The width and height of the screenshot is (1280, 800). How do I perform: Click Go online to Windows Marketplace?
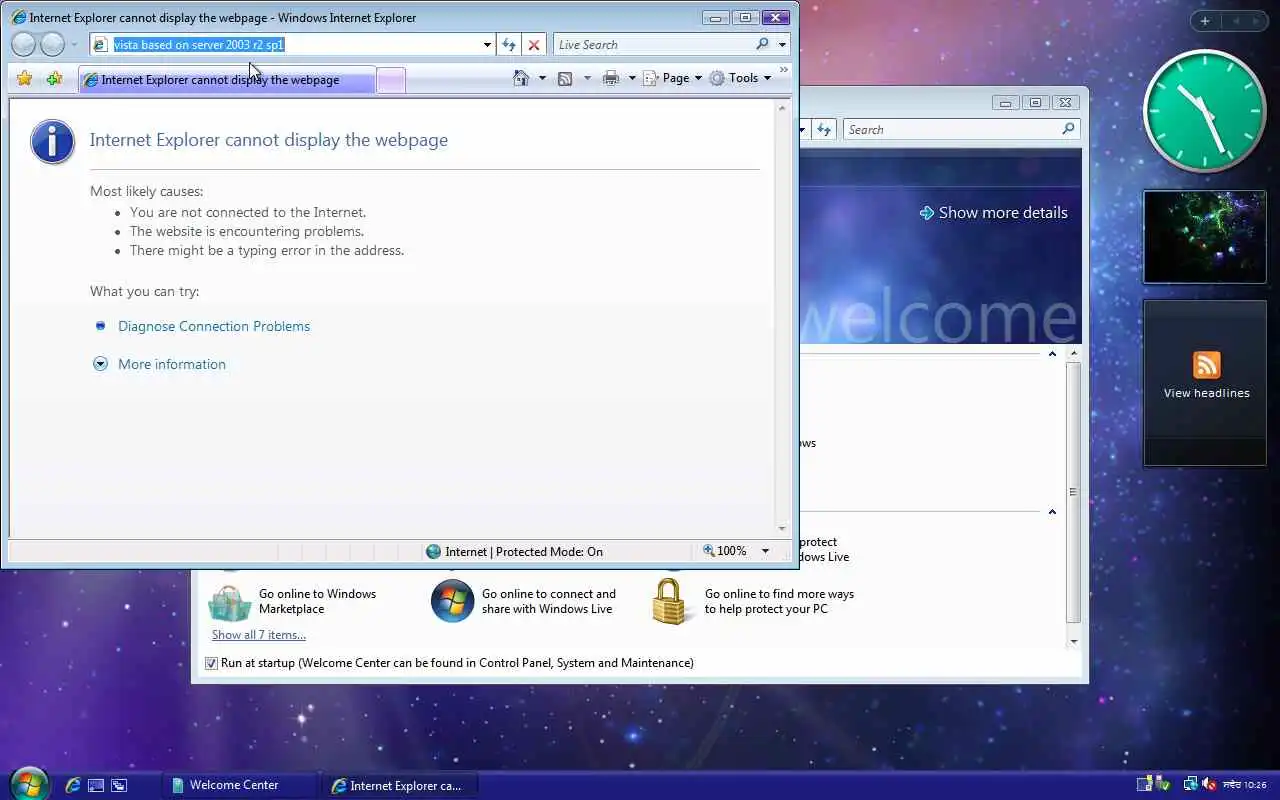317,601
